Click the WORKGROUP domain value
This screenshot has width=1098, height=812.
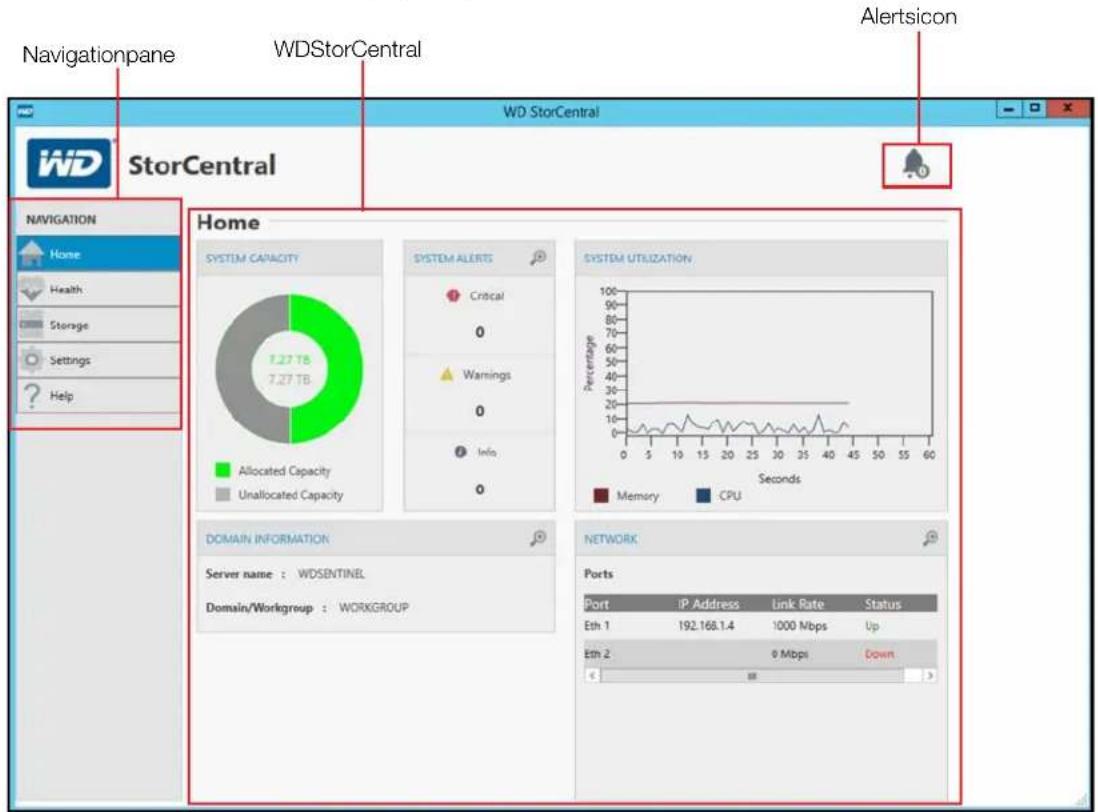click(373, 607)
